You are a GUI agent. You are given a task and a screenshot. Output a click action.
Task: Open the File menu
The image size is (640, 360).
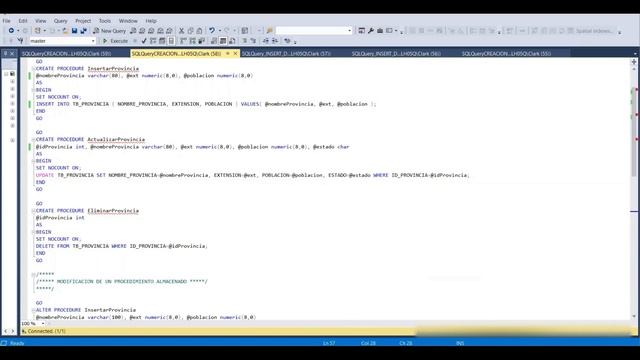pos(7,21)
